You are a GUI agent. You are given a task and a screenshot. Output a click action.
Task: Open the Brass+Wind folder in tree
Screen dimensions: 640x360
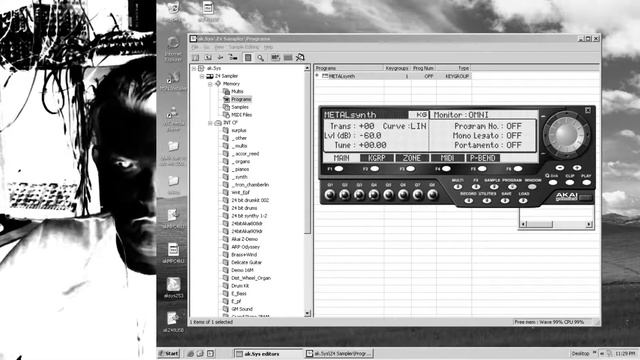[x=244, y=255]
